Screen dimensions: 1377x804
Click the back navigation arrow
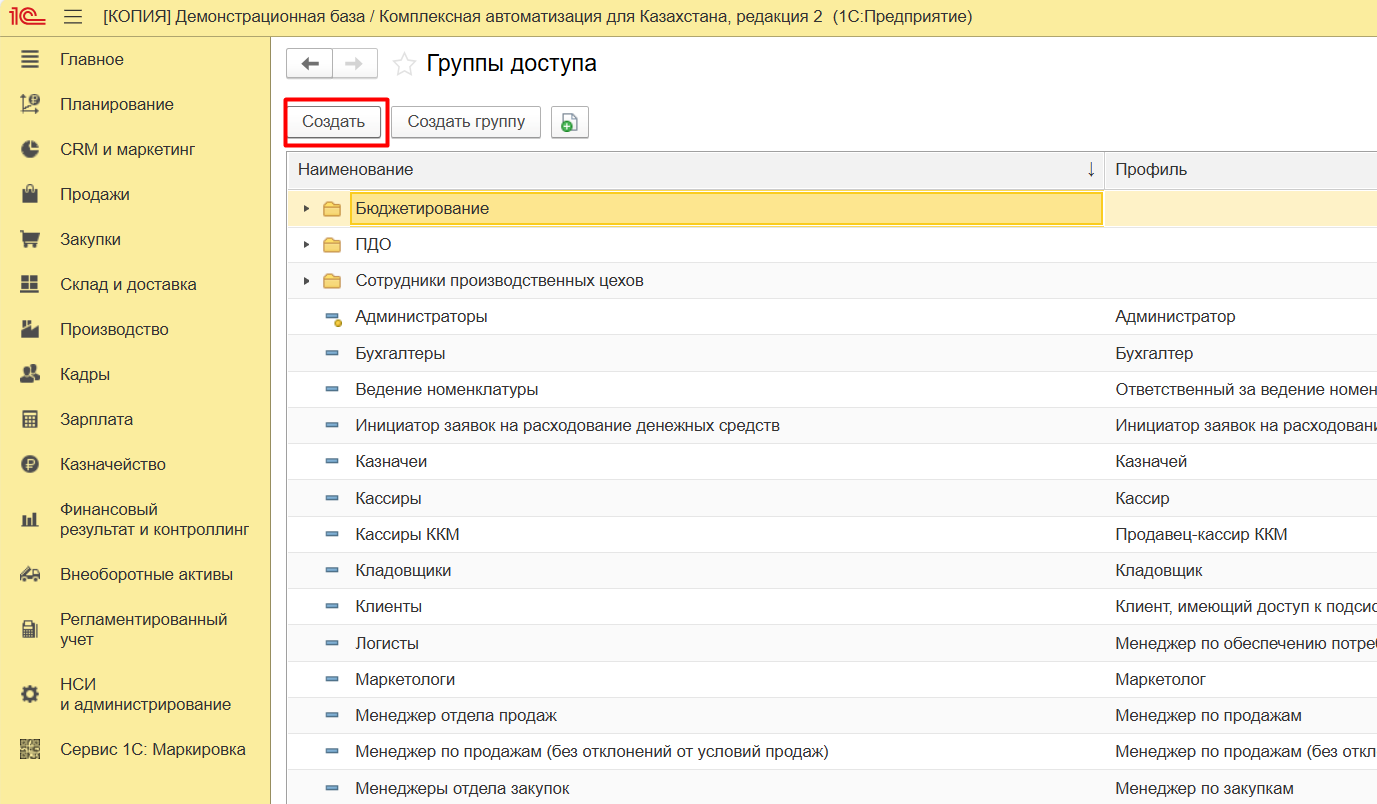pos(310,64)
